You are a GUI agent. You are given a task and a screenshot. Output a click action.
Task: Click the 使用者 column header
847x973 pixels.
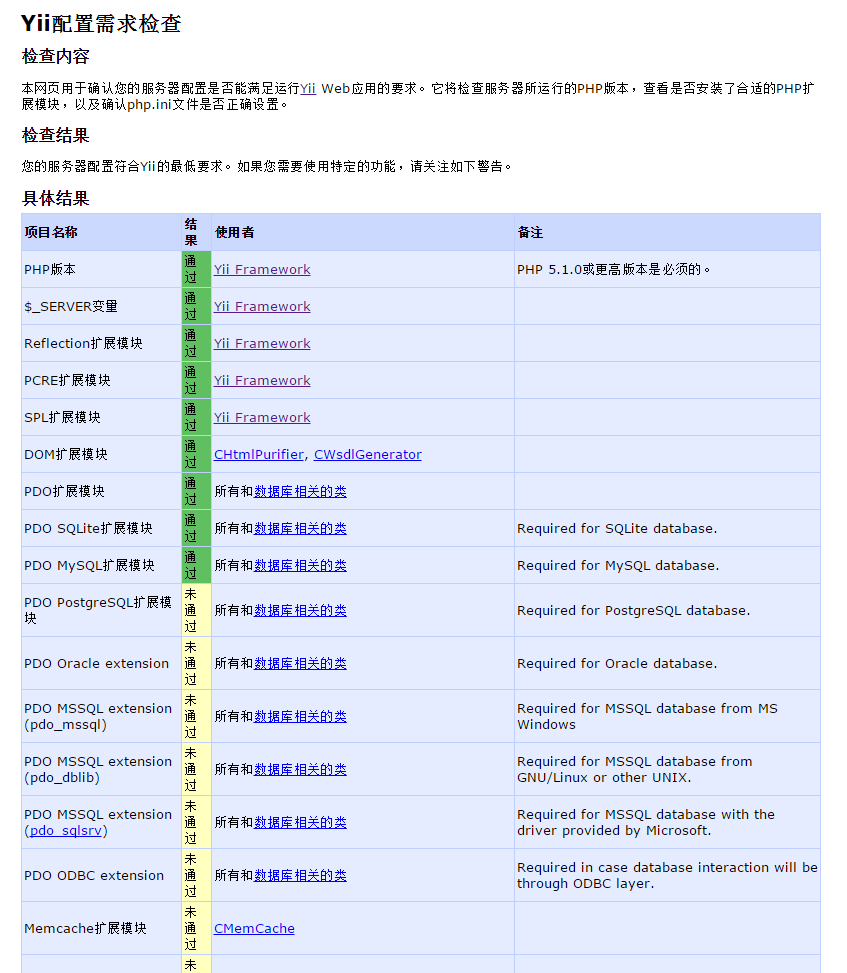tap(363, 232)
